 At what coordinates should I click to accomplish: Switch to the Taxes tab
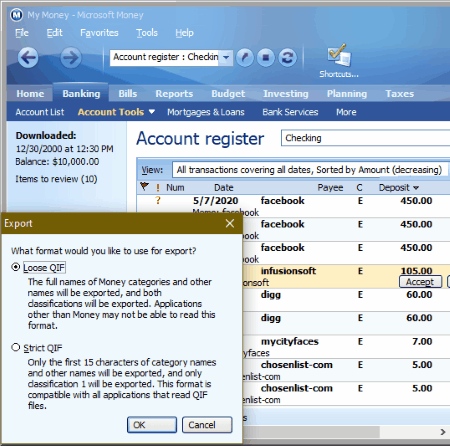coord(400,94)
